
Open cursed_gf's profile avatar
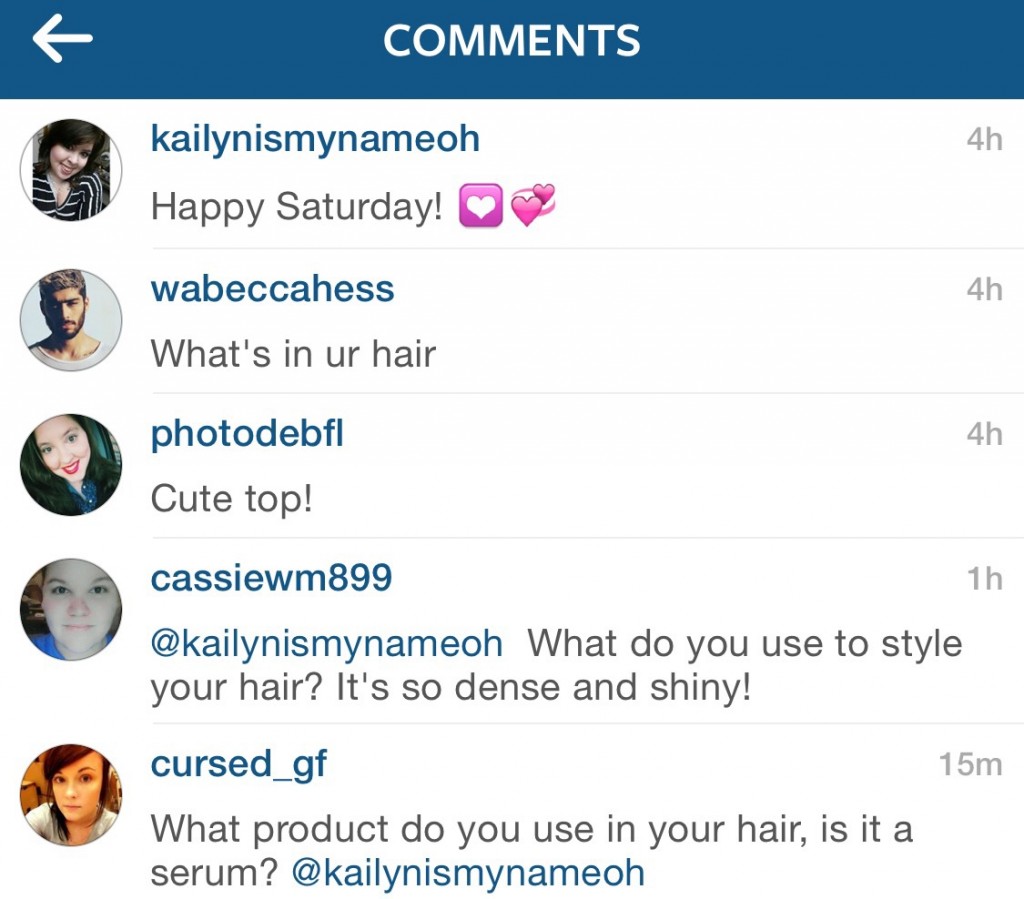71,795
